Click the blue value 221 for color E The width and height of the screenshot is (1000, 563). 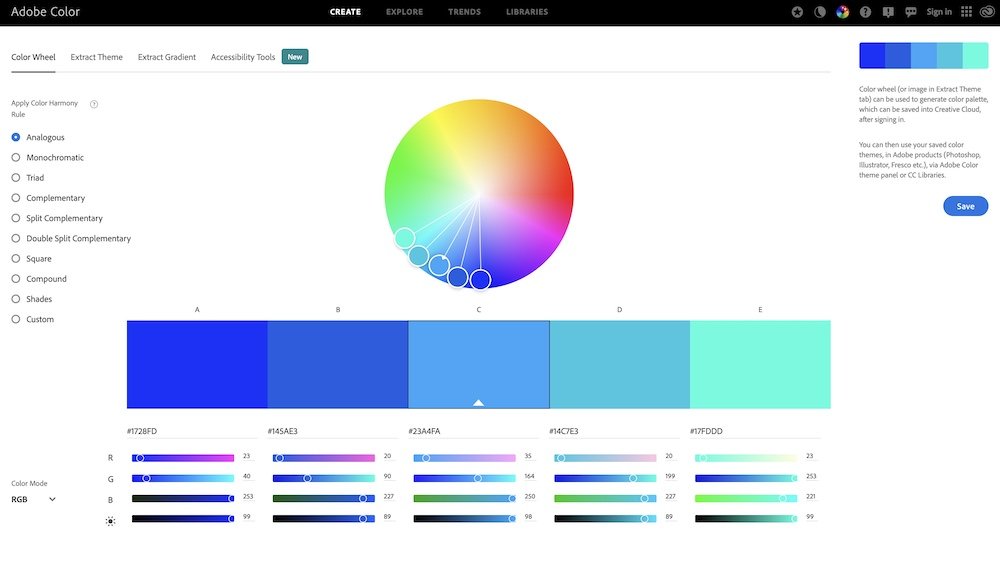pos(811,496)
